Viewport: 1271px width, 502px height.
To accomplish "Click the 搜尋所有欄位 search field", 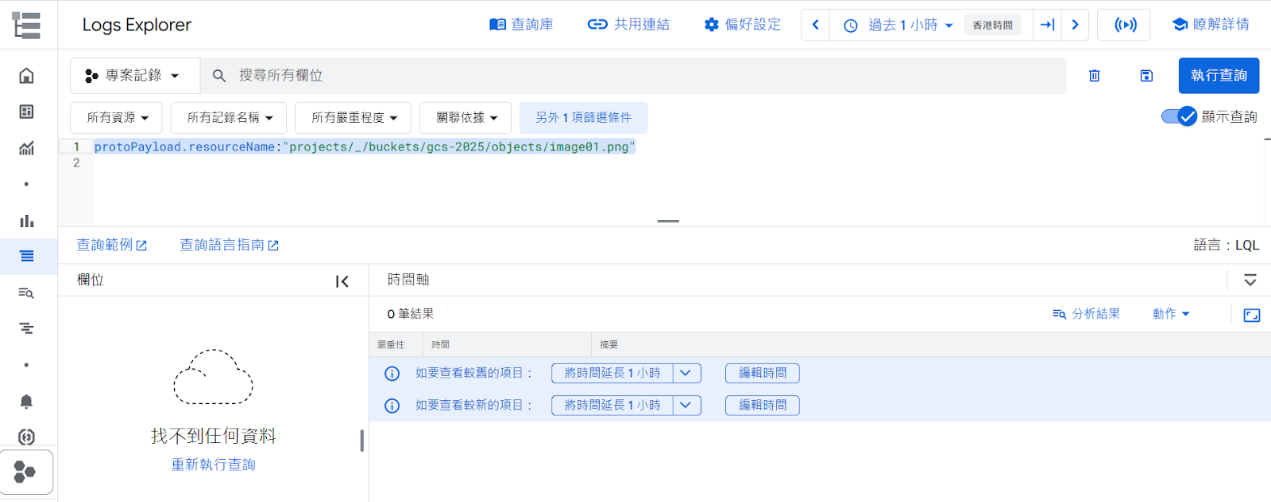I will click(x=640, y=76).
